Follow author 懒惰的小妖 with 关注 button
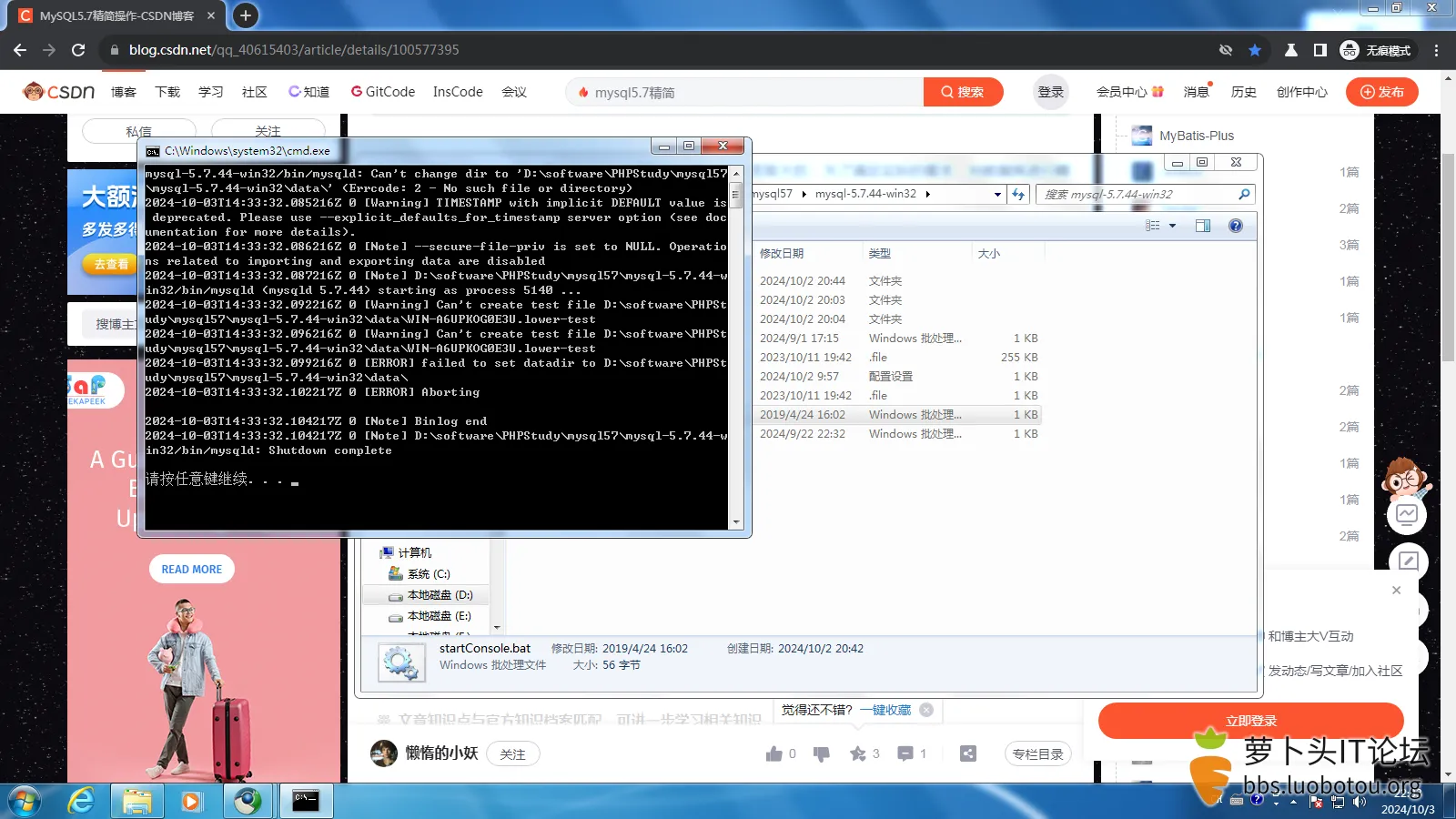This screenshot has width=1456, height=819. (513, 753)
